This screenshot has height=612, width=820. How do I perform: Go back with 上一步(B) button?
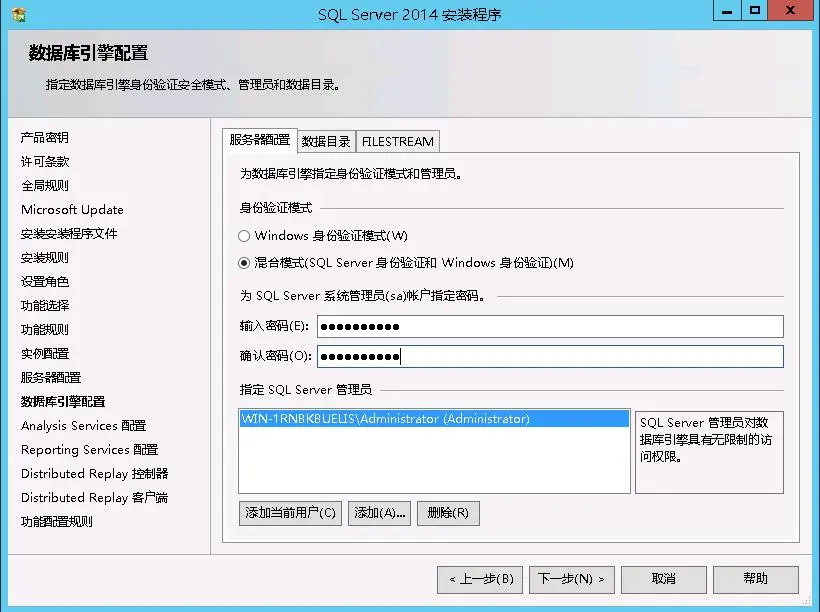(x=480, y=580)
